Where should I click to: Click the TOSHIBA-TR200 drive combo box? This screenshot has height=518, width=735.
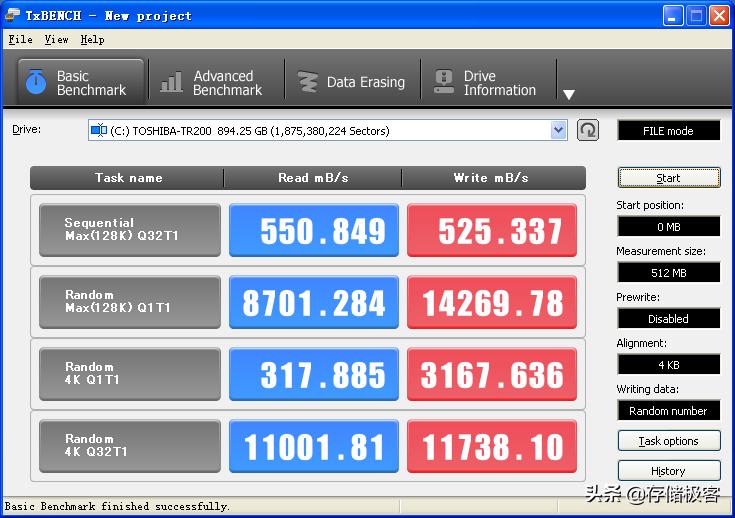pyautogui.click(x=327, y=130)
